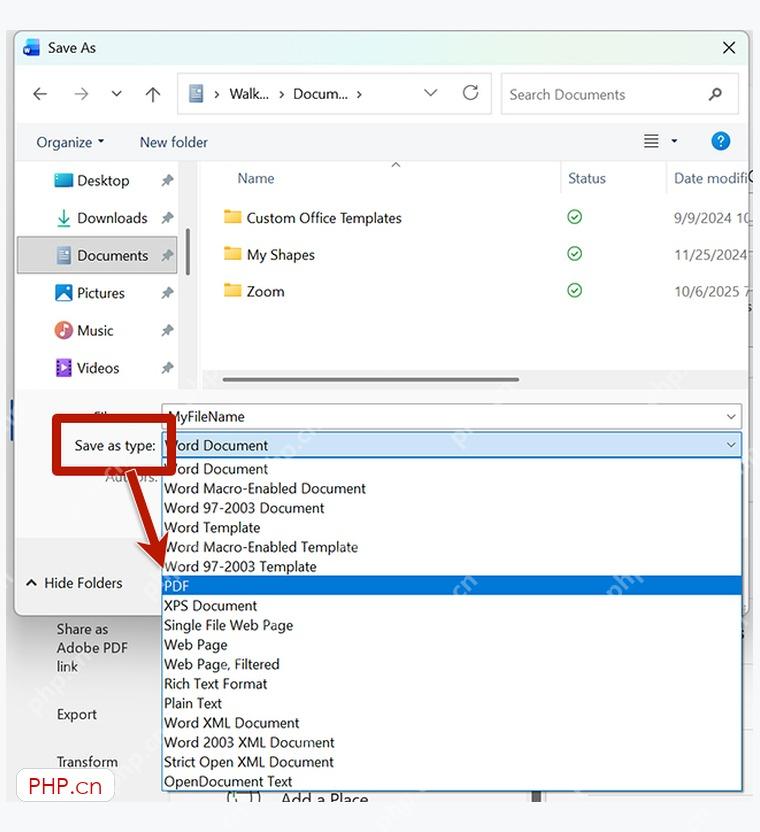
Task: Expand the address bar history dropdown
Action: coord(430,93)
